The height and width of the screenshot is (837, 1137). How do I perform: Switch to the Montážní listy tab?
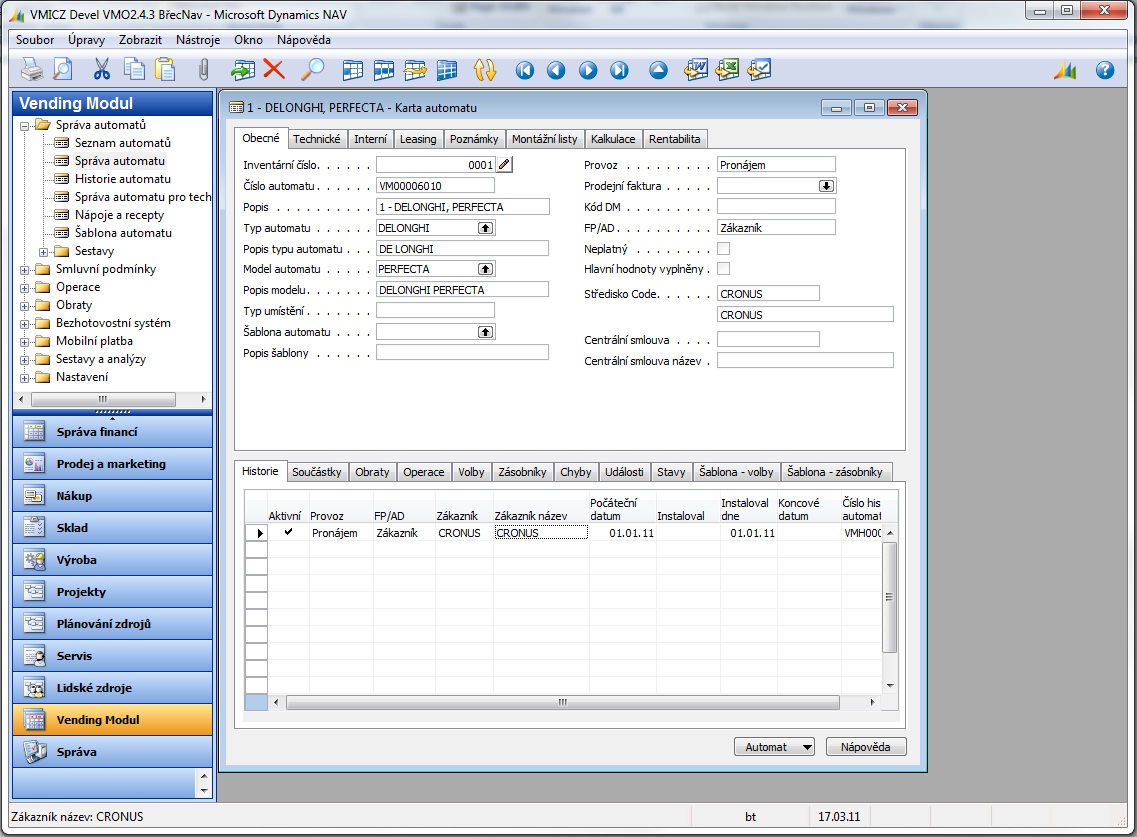(x=545, y=139)
